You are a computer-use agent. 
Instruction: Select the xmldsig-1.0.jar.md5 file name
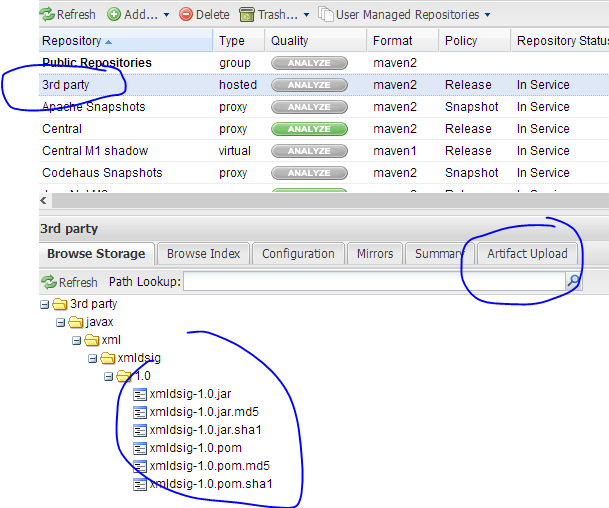coord(204,412)
